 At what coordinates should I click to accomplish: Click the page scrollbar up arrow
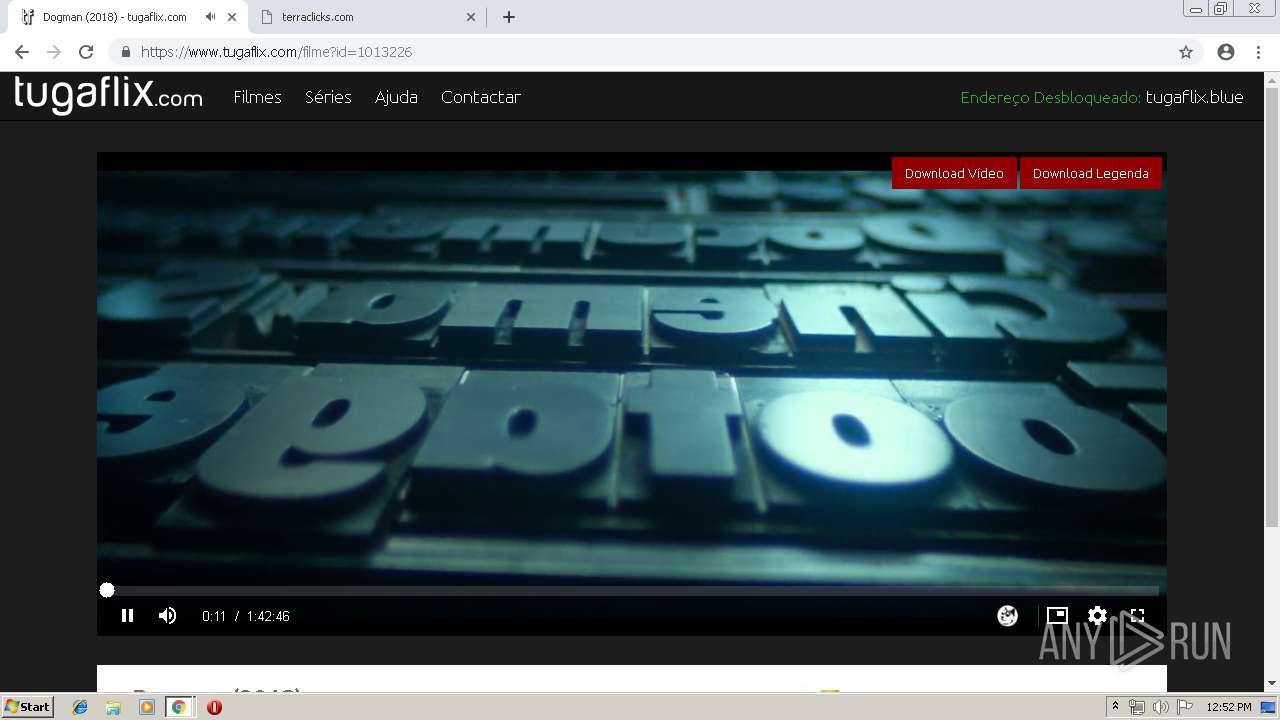point(1272,80)
